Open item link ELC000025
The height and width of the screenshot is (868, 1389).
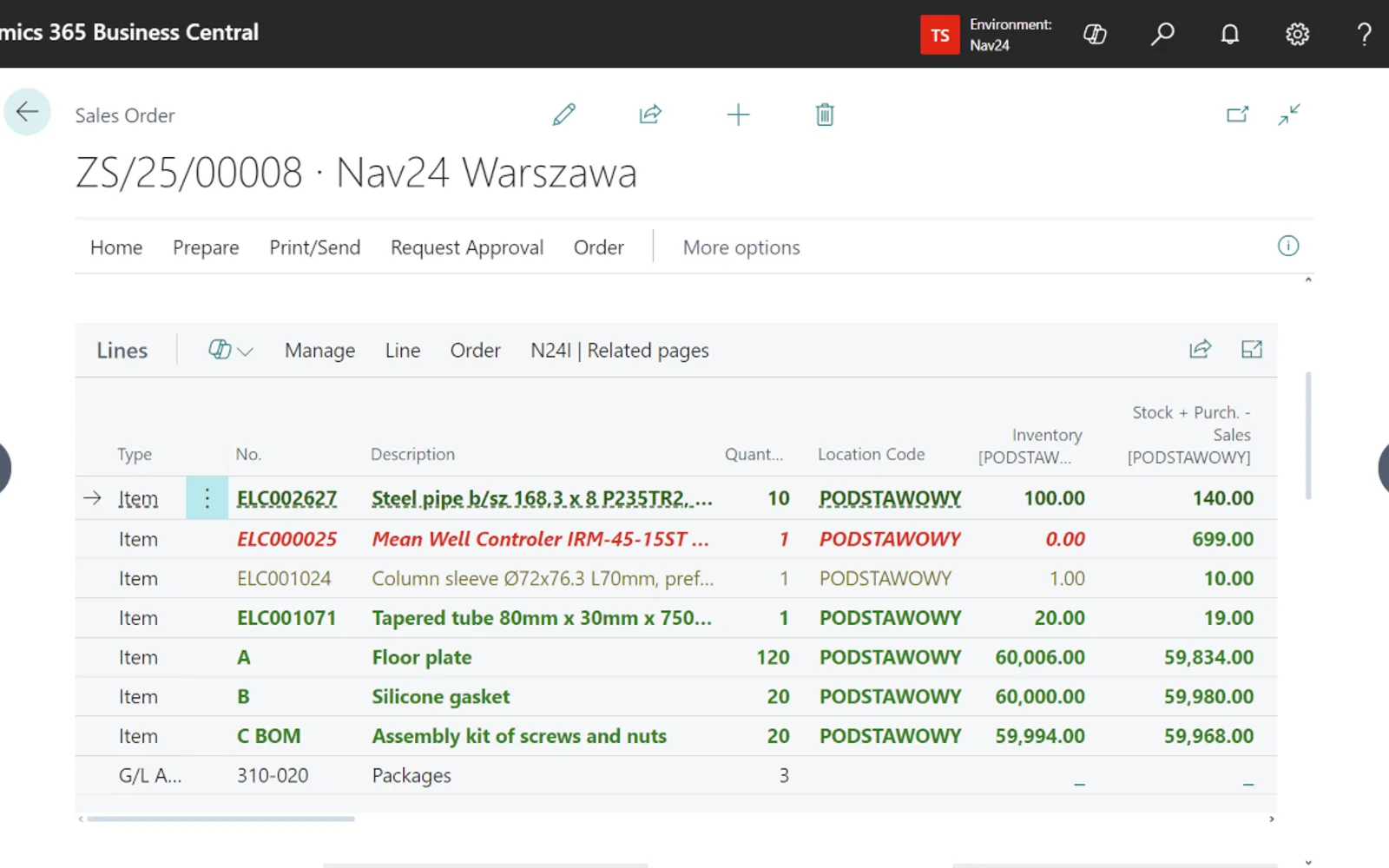(286, 539)
